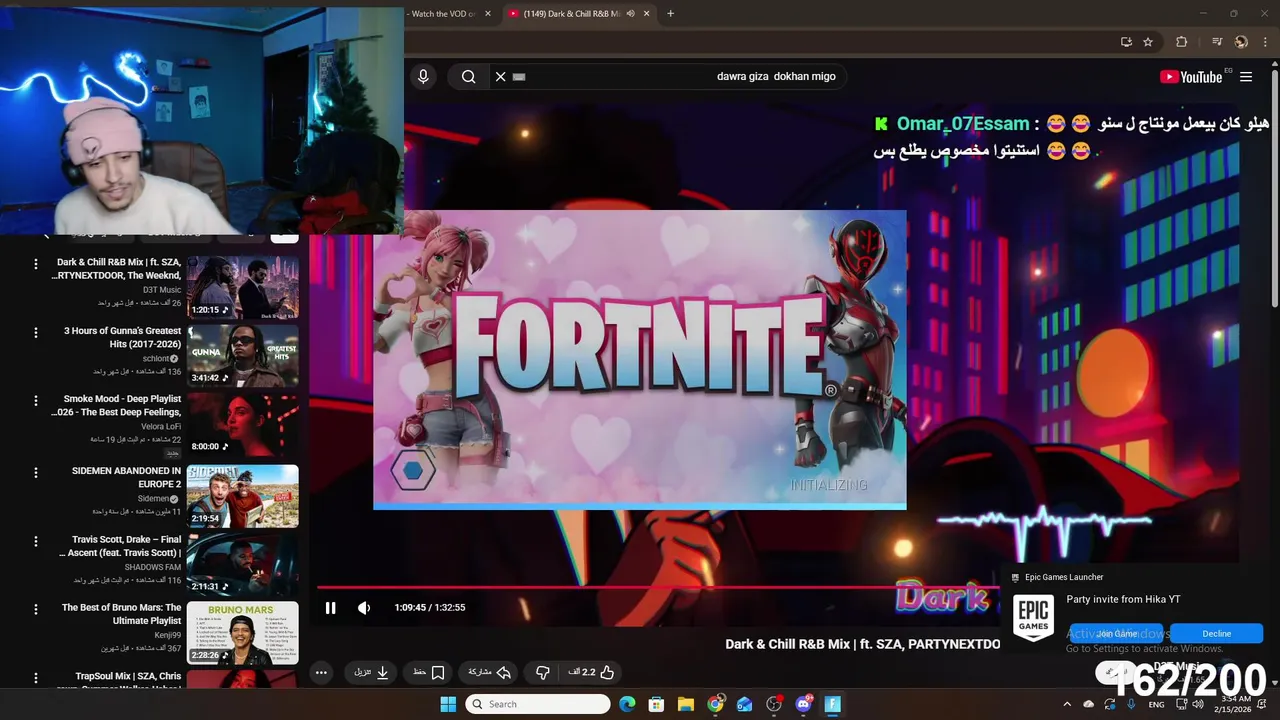Go to YouTube home via the logo

click(1190, 76)
